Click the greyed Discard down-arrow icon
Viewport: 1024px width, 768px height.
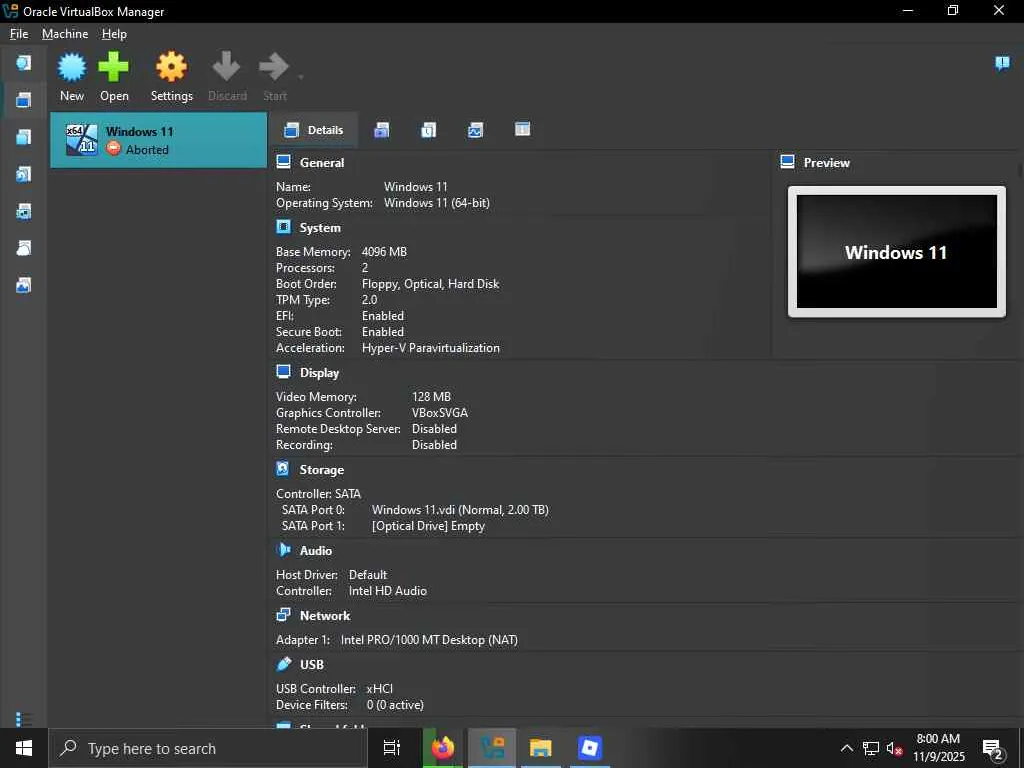click(x=227, y=66)
